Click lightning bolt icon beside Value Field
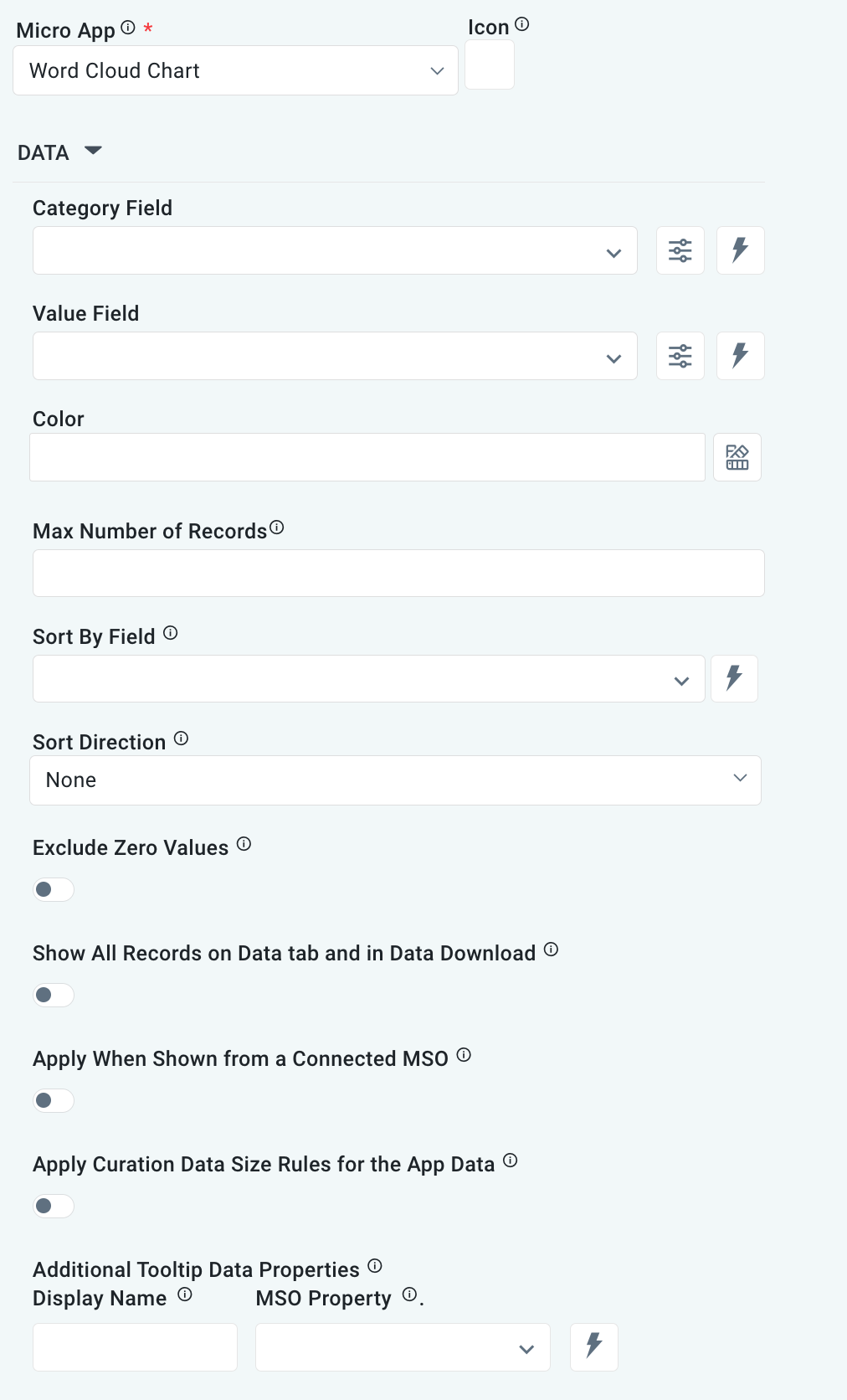The image size is (847, 1400). pos(740,356)
